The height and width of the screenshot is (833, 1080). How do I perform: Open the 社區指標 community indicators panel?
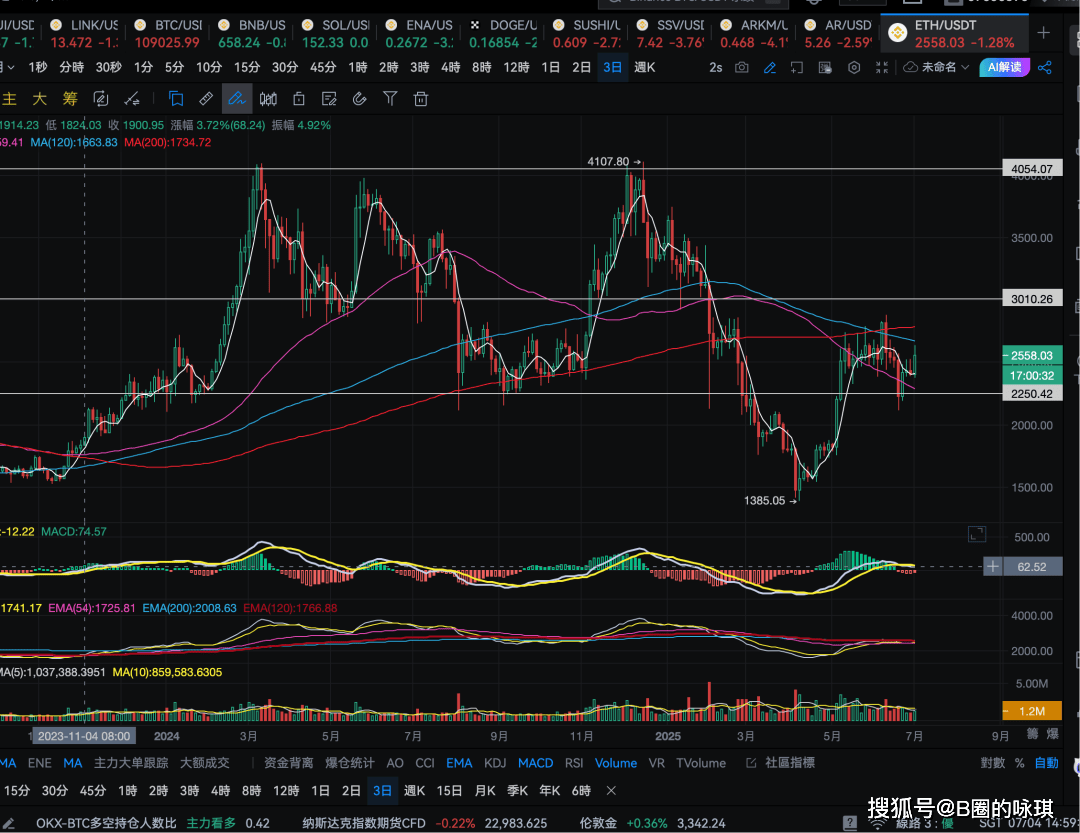(x=780, y=763)
